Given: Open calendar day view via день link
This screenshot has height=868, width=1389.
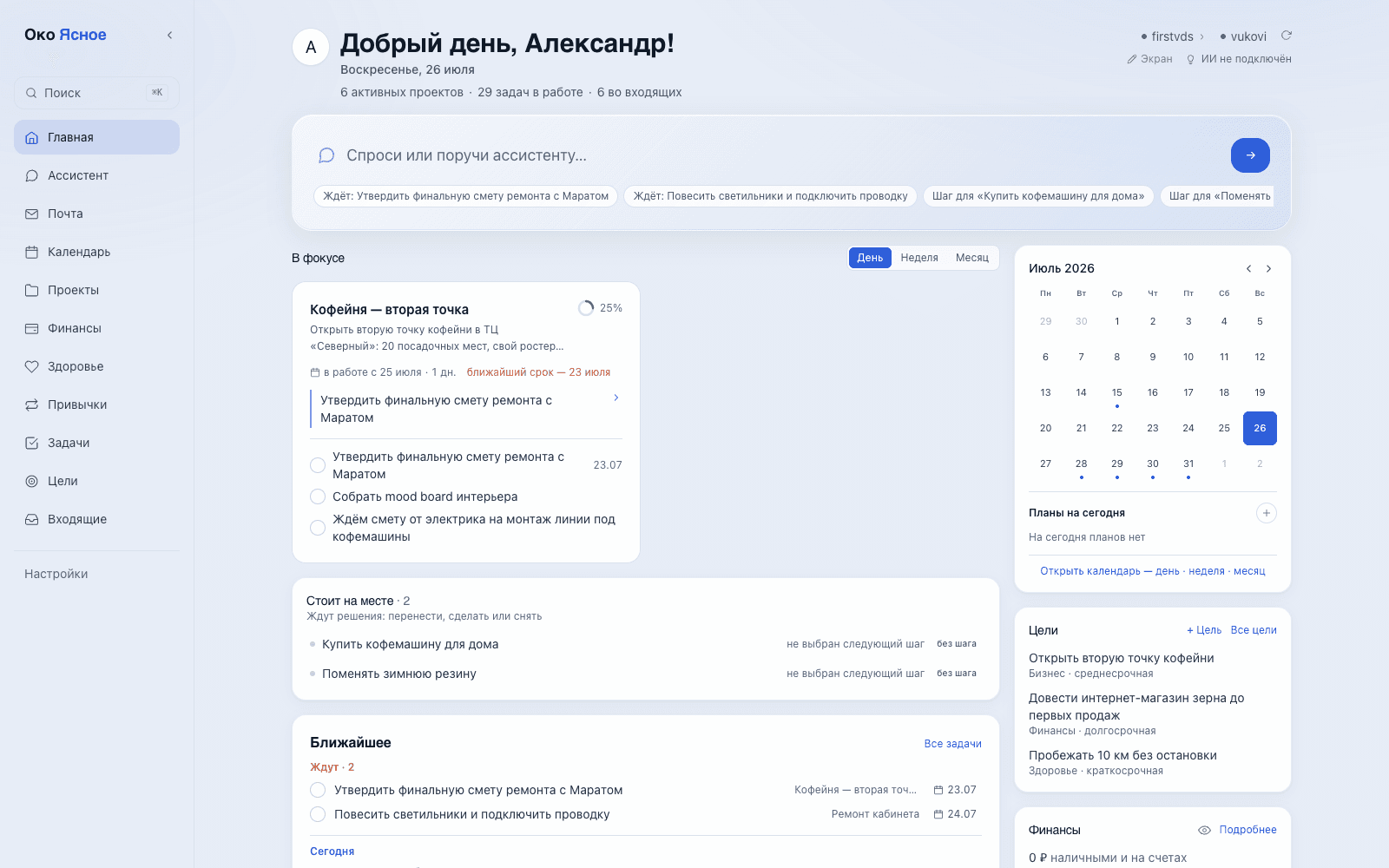Looking at the screenshot, I should [1168, 571].
